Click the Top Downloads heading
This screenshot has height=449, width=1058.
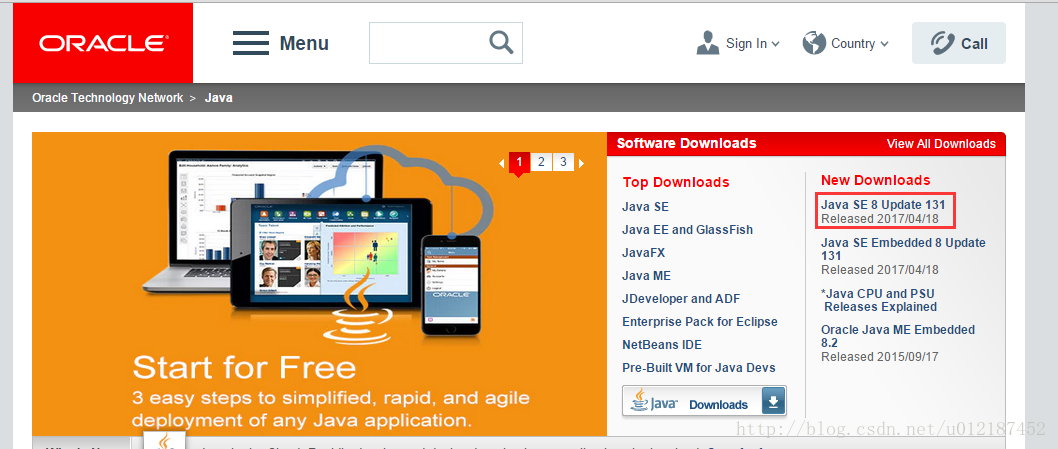(676, 182)
